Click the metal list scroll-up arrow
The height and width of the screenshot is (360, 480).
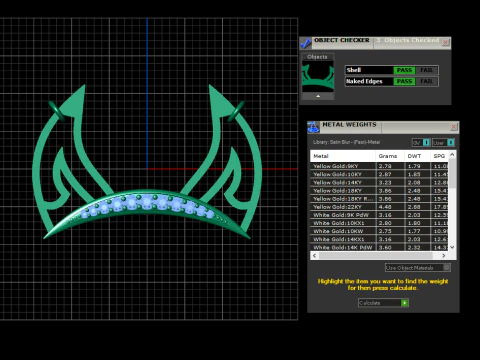point(452,155)
